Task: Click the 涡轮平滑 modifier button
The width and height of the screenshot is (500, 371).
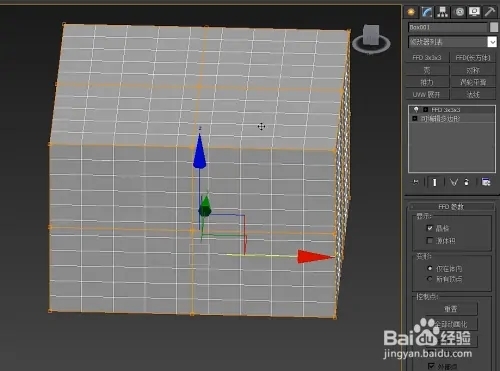Action: tap(473, 82)
